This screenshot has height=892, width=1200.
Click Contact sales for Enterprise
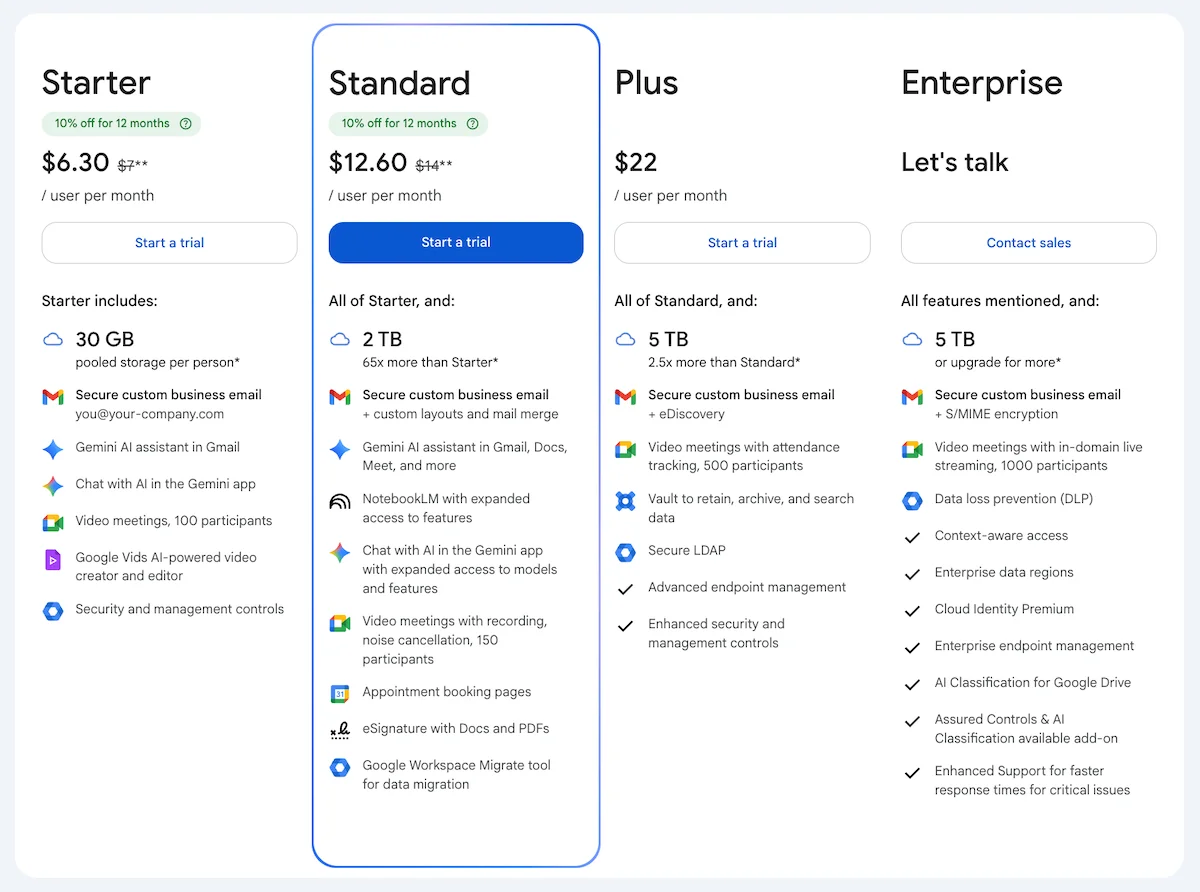click(x=1028, y=242)
